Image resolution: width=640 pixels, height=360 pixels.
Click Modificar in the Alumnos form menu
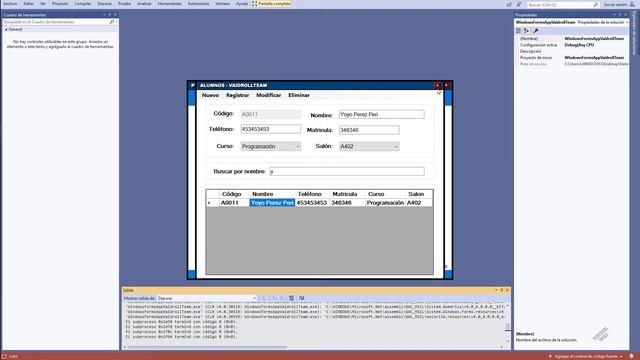click(x=269, y=95)
